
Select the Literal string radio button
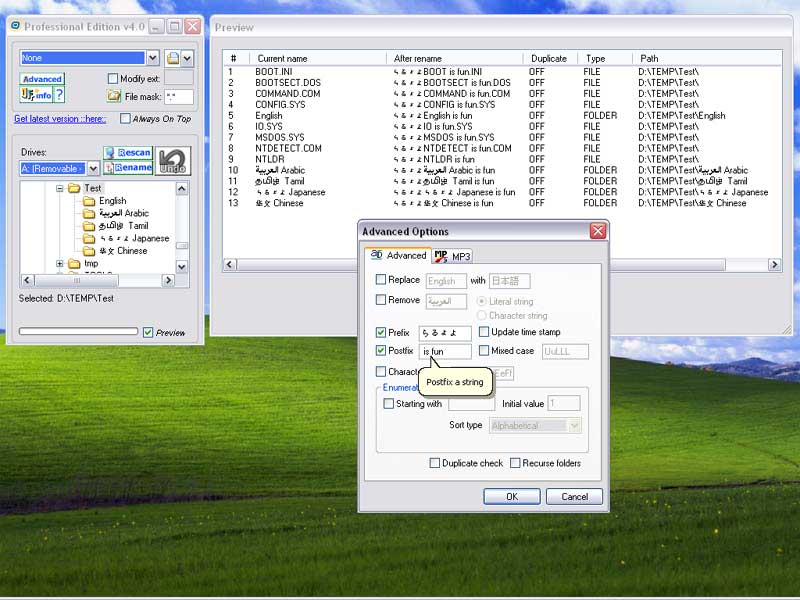481,301
